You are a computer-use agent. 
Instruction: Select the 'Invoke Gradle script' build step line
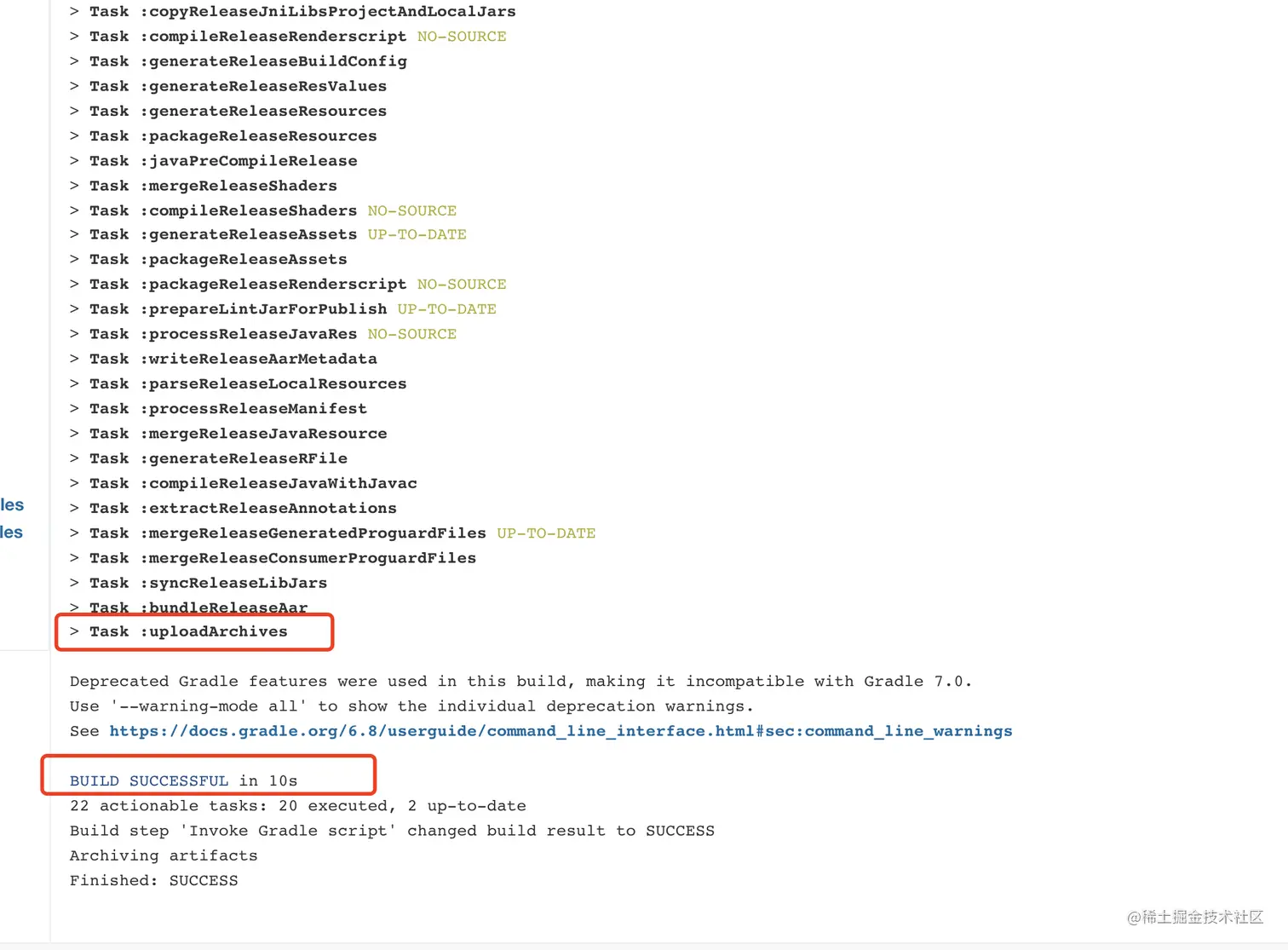pos(393,831)
